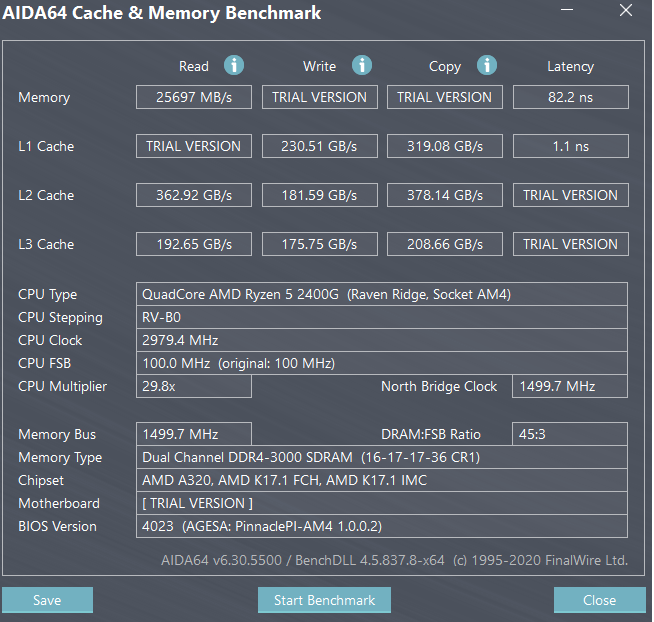Screen dimensions: 654x622
Task: Start the benchmark
Action: coord(324,600)
